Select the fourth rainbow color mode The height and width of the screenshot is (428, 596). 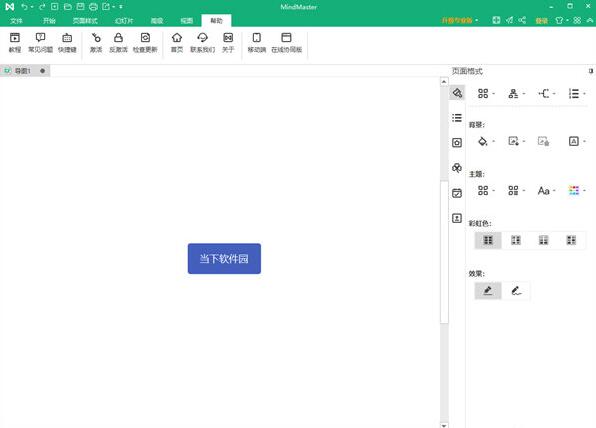pyautogui.click(x=571, y=240)
